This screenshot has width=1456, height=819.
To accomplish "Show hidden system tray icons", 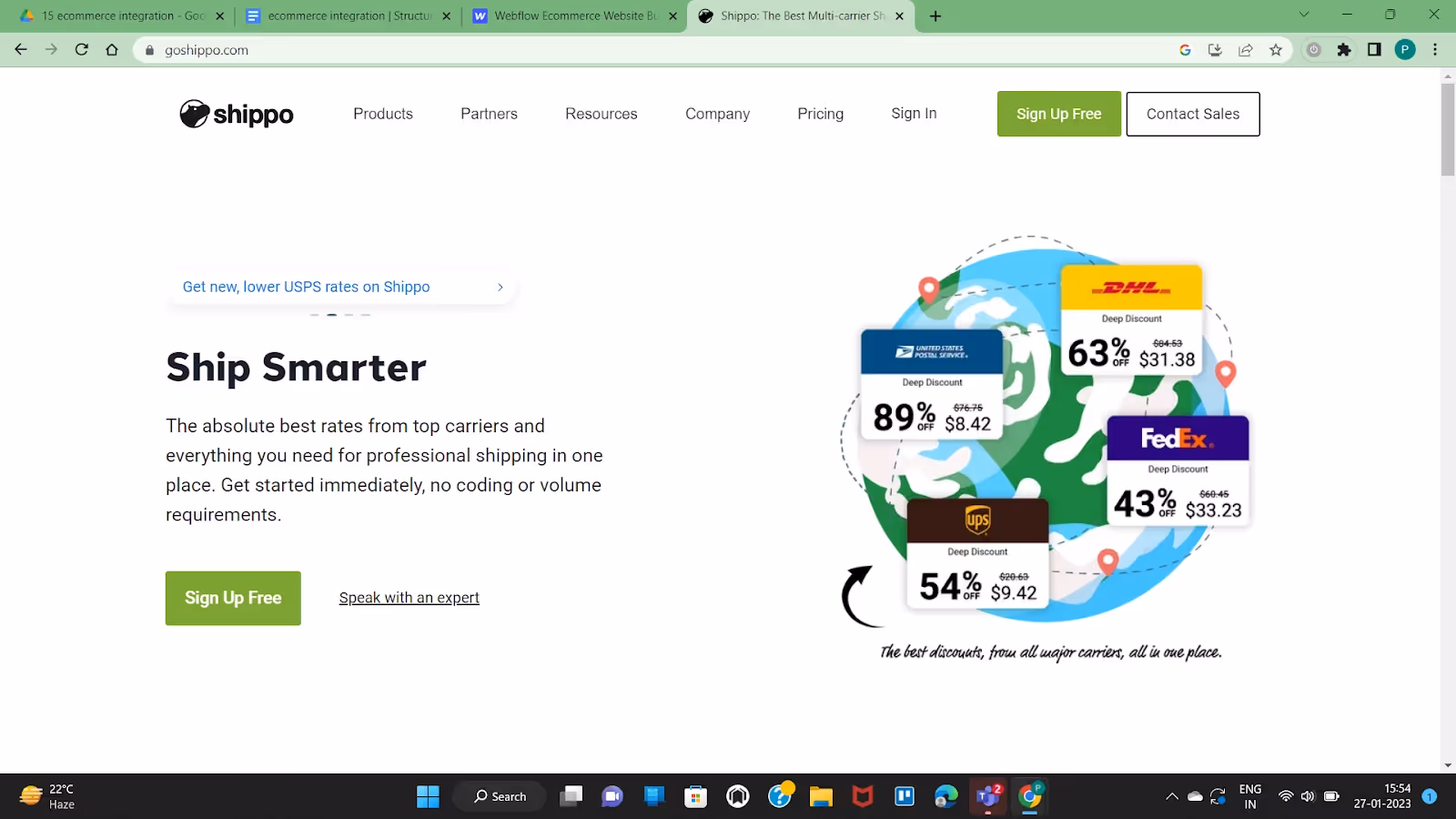I will (1171, 796).
